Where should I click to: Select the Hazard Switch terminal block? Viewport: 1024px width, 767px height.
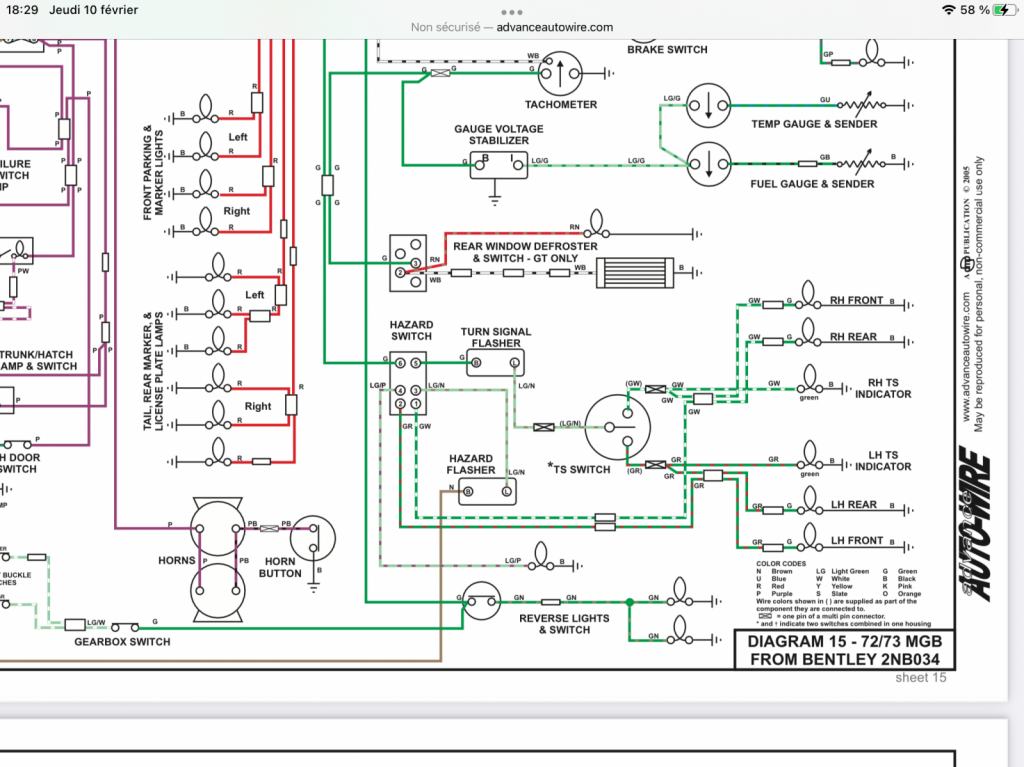click(x=408, y=382)
